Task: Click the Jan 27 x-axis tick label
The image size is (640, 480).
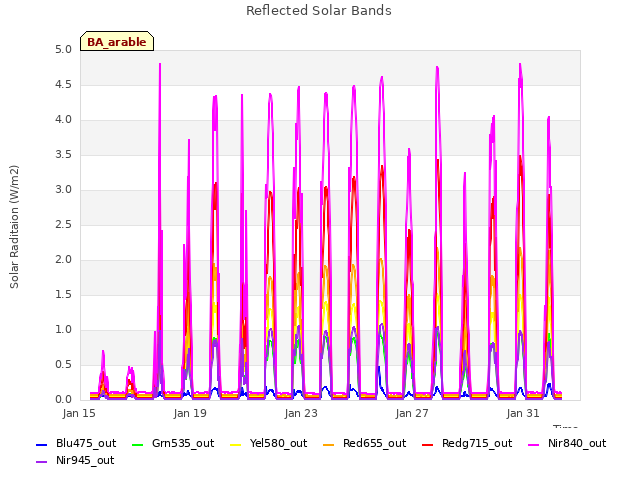Action: [x=412, y=413]
